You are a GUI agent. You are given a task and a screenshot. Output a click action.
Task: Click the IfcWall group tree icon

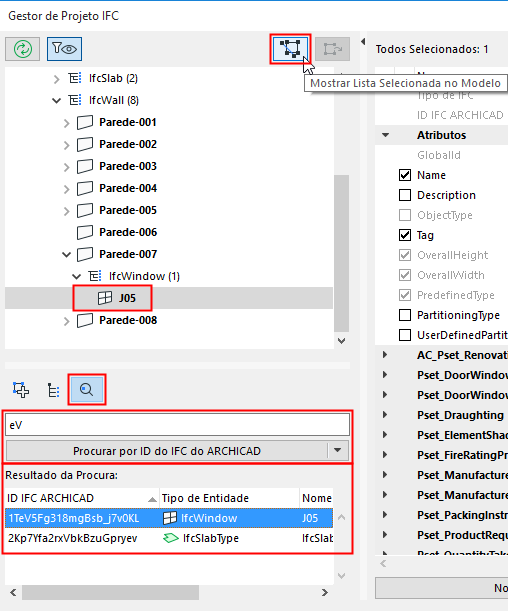75,100
